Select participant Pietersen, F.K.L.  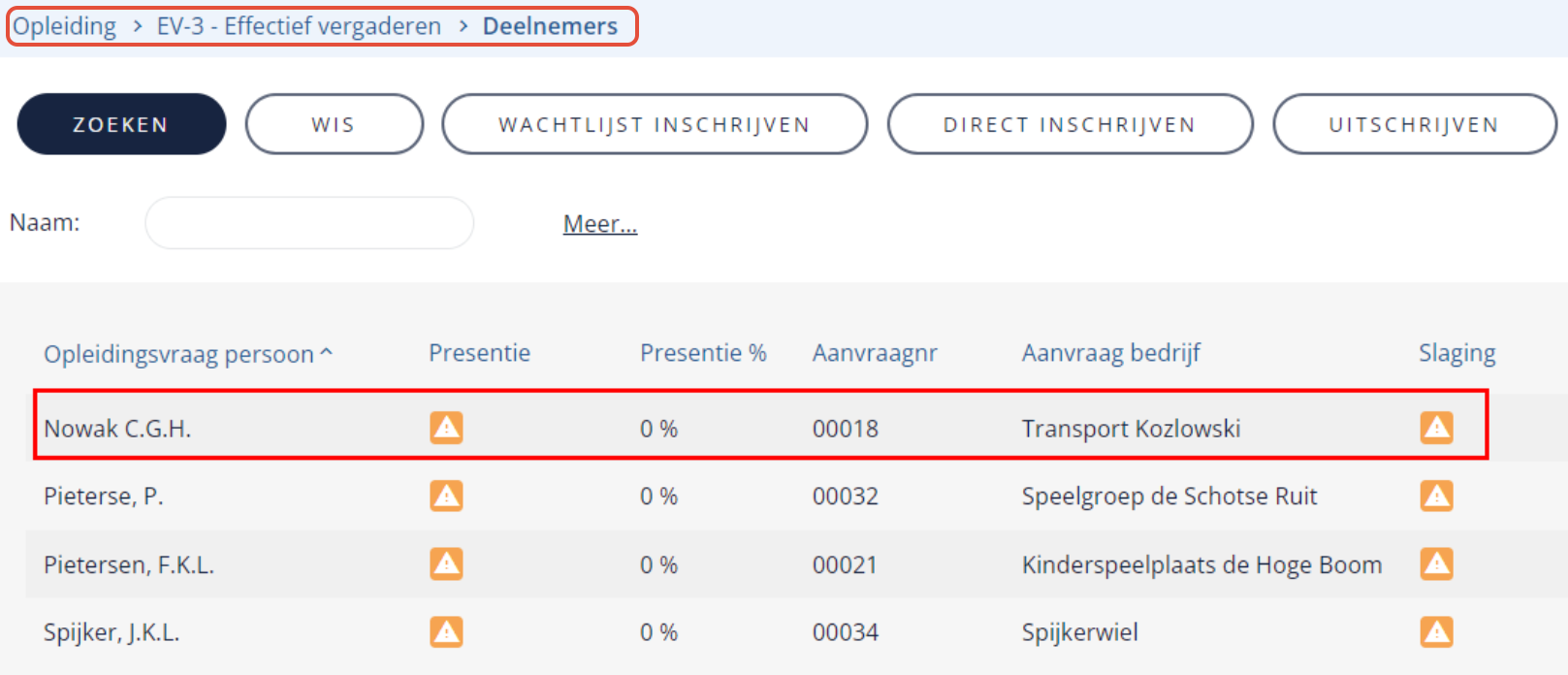pos(129,564)
